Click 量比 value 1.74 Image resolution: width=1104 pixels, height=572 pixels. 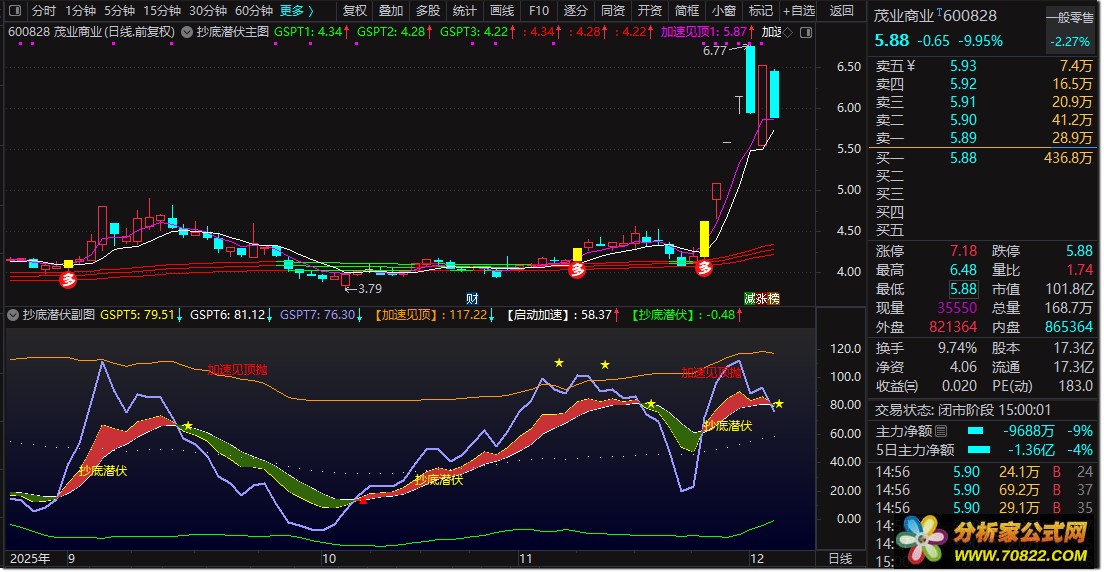coord(1079,271)
